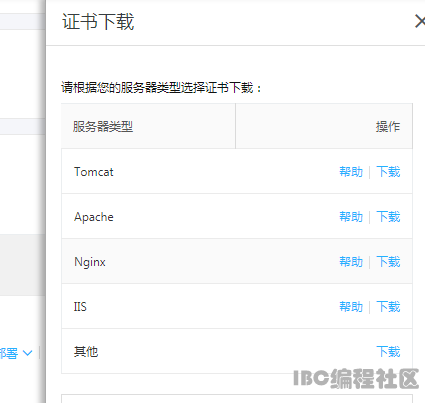Click the 证书下载 panel title

click(x=98, y=22)
